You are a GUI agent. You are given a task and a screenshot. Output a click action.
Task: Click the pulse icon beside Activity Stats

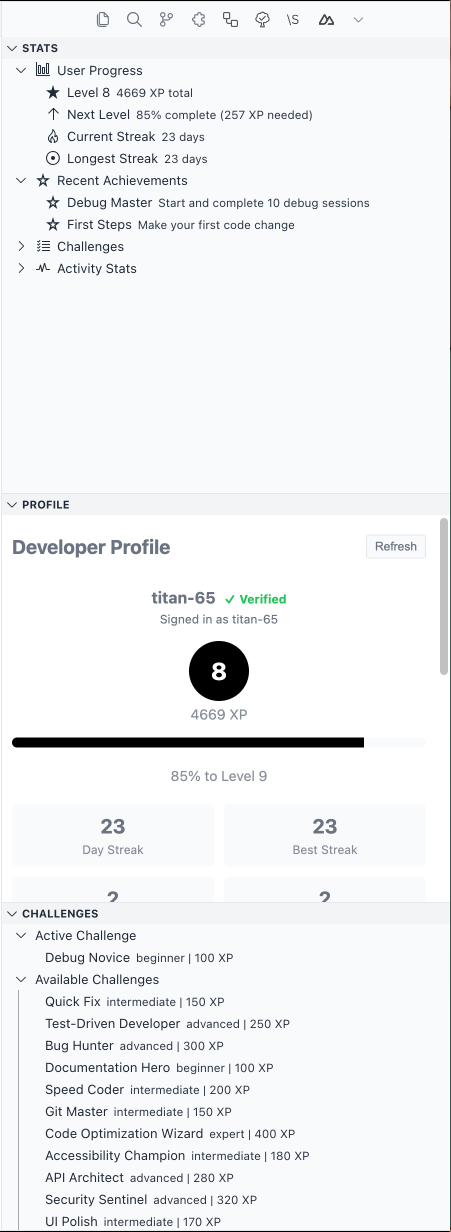point(43,268)
